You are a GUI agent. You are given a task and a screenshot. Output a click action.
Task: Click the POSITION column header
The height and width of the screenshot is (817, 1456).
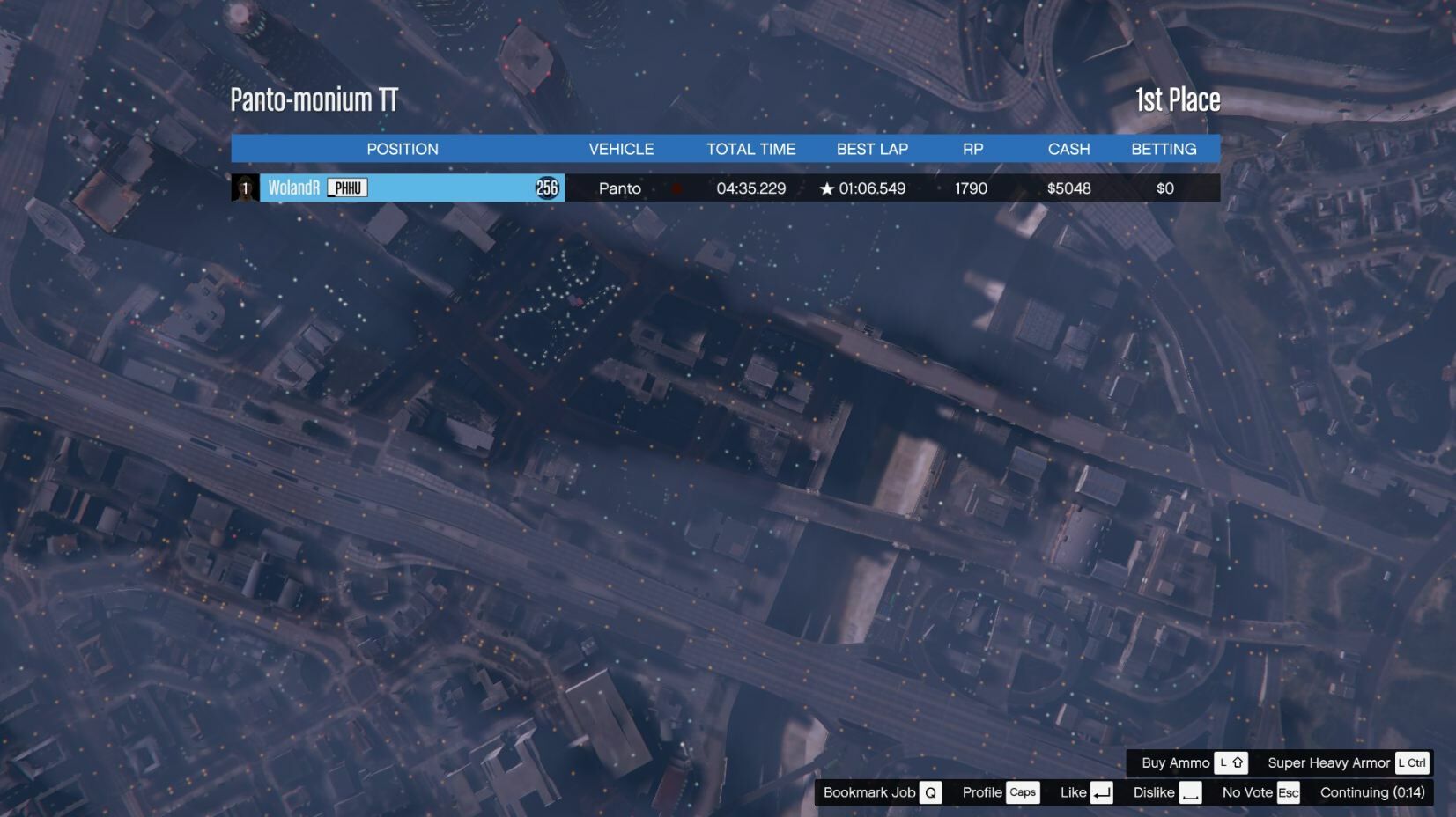(x=403, y=149)
